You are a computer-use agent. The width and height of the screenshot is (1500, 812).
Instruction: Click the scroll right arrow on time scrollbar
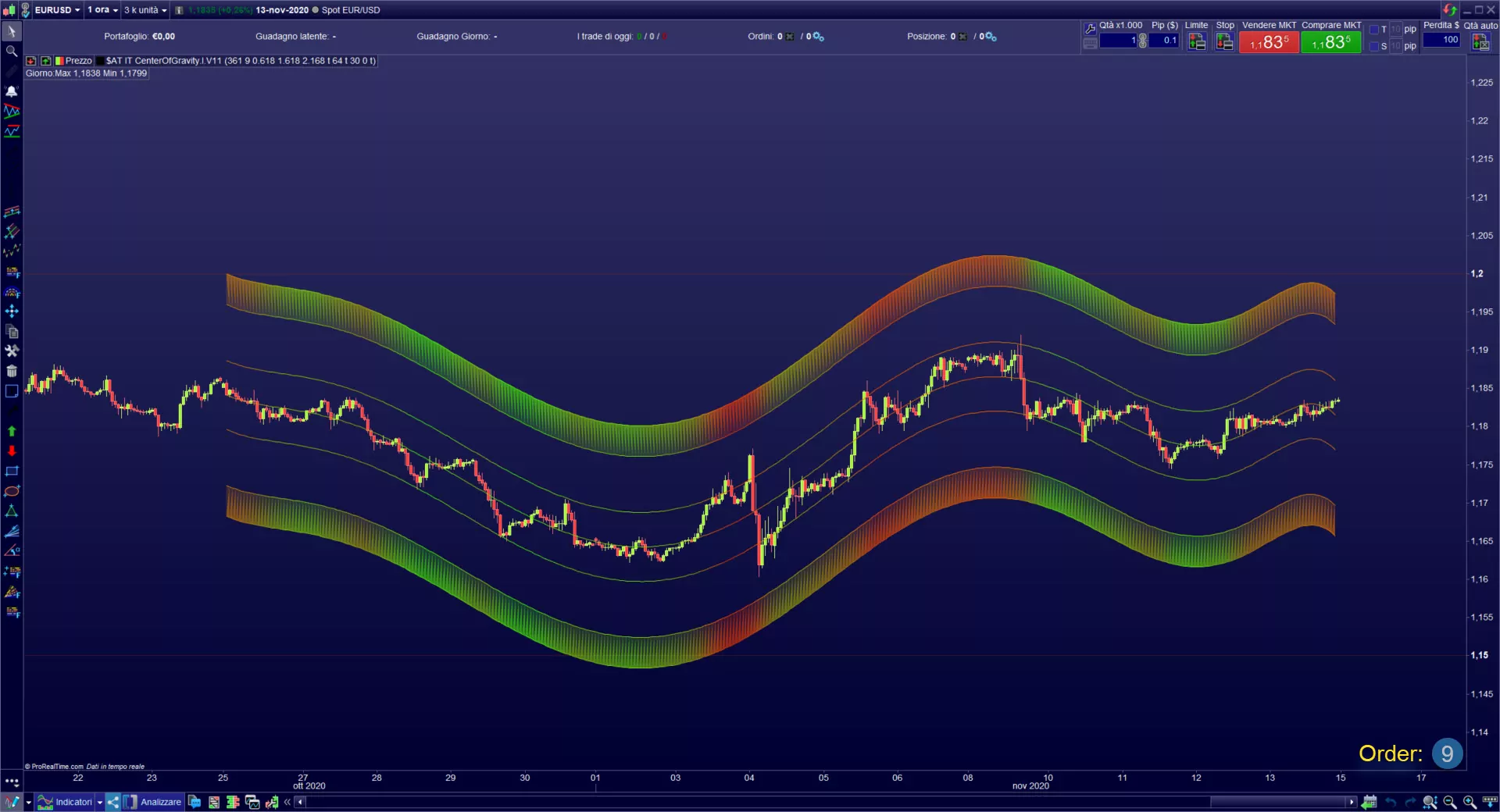[x=1351, y=802]
